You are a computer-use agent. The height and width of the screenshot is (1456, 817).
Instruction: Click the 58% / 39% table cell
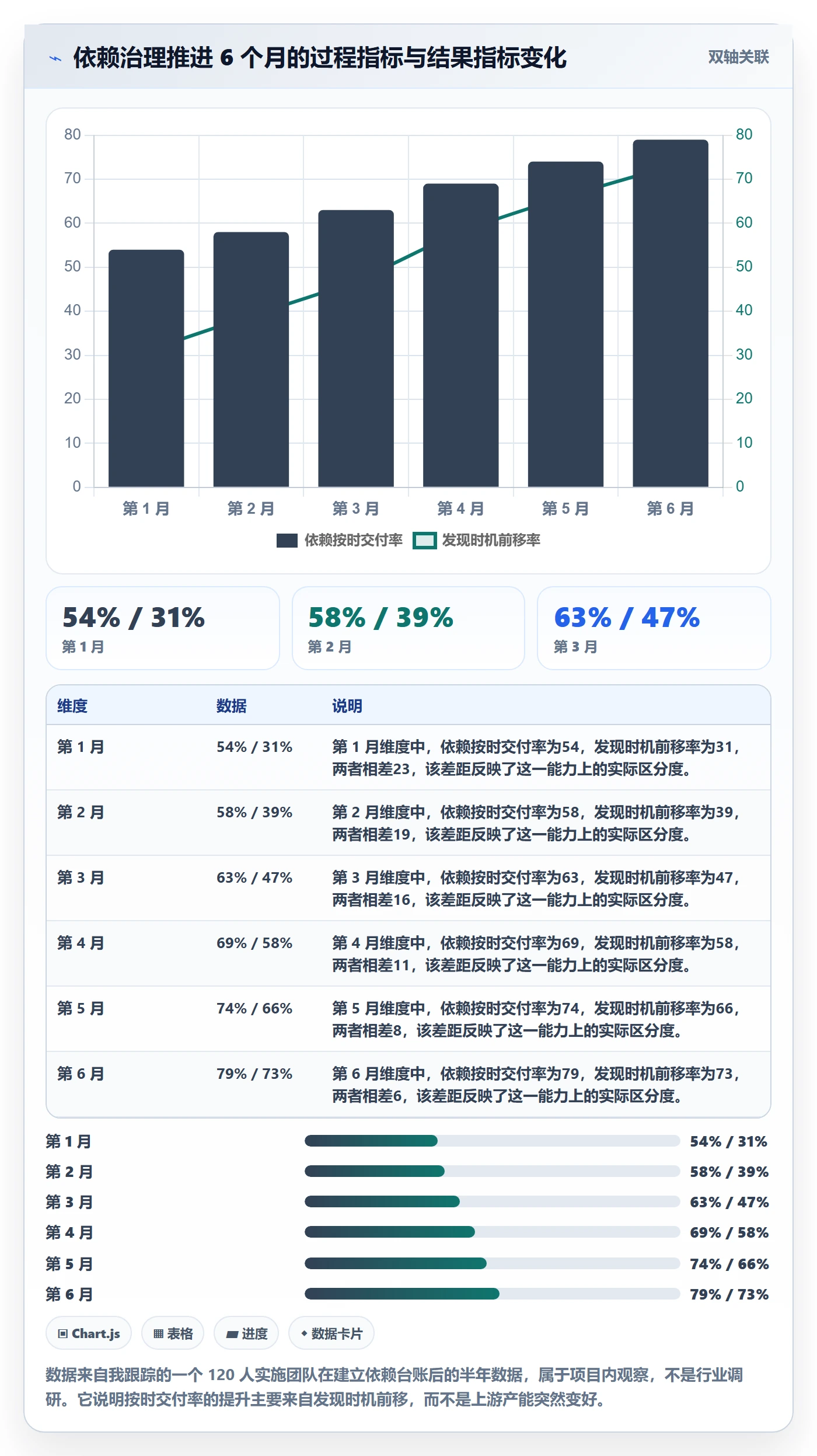click(x=254, y=812)
